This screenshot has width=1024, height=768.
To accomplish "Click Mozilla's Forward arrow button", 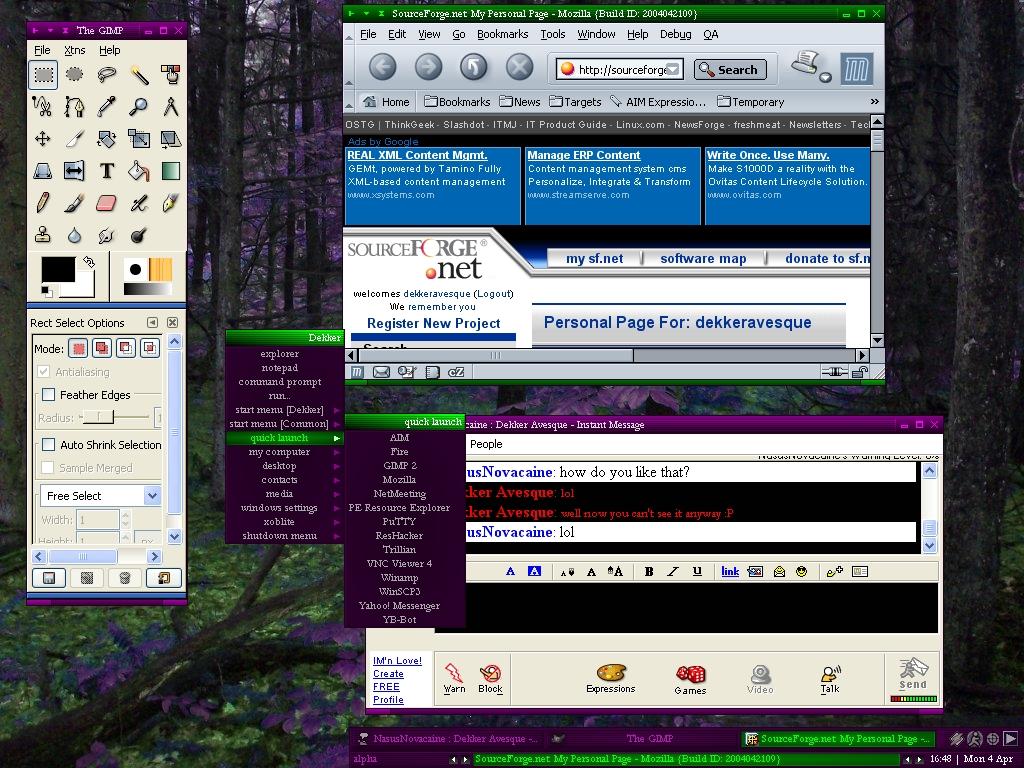I will click(428, 67).
